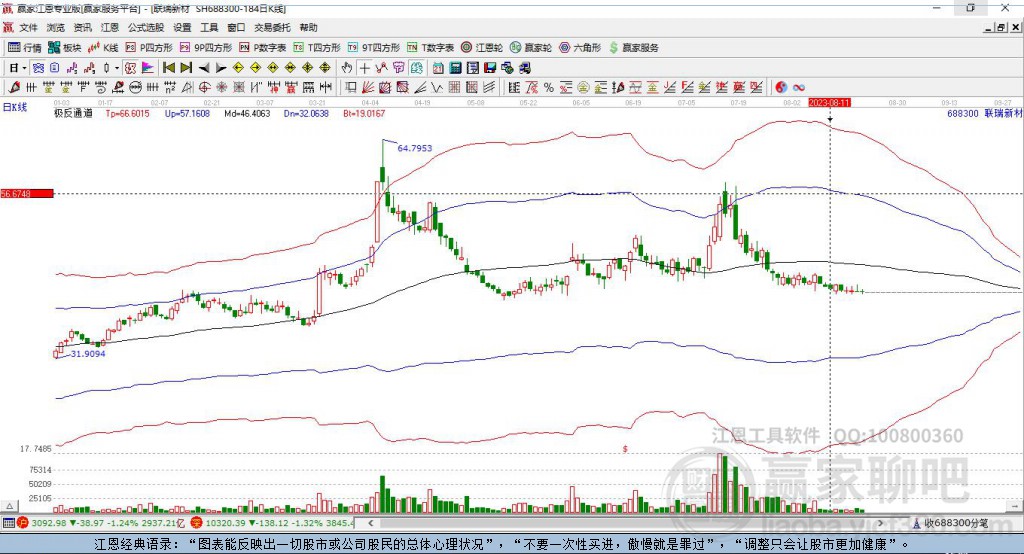Select the hand pan tool
This screenshot has height=554, width=1024.
[347, 68]
